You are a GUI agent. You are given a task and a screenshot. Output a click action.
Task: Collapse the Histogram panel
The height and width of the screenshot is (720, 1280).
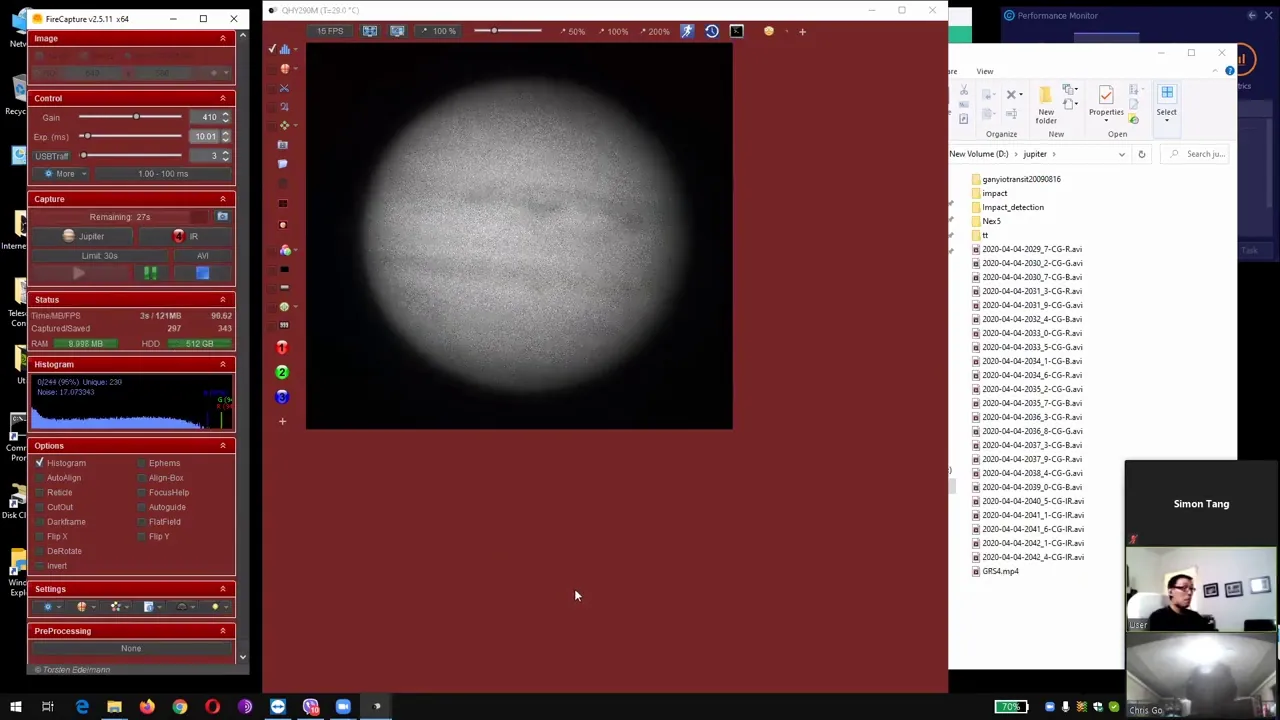(x=223, y=364)
